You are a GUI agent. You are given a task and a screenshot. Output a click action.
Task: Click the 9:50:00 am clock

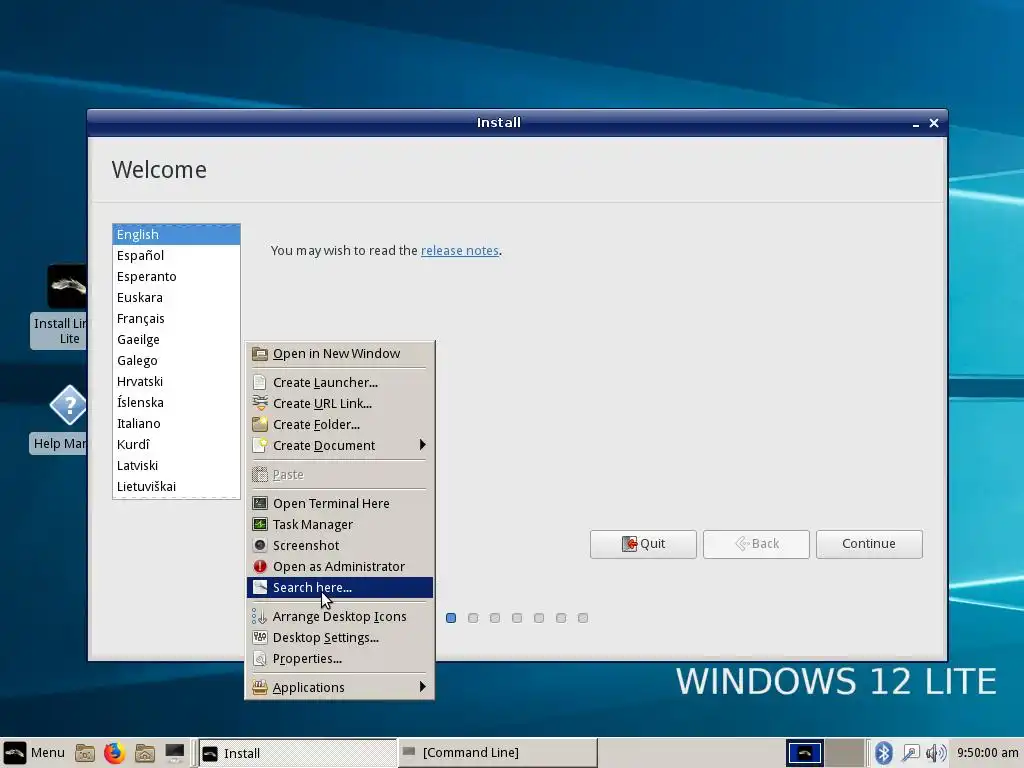(987, 753)
